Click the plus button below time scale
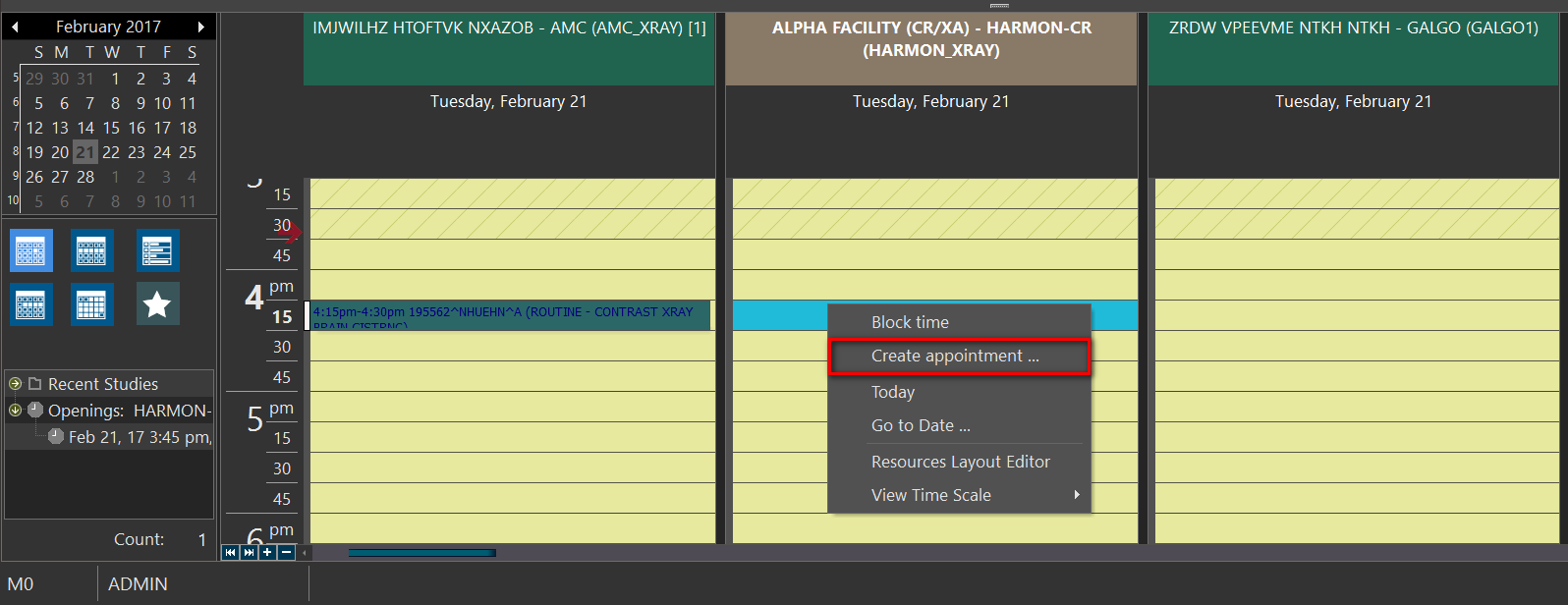 click(x=267, y=552)
